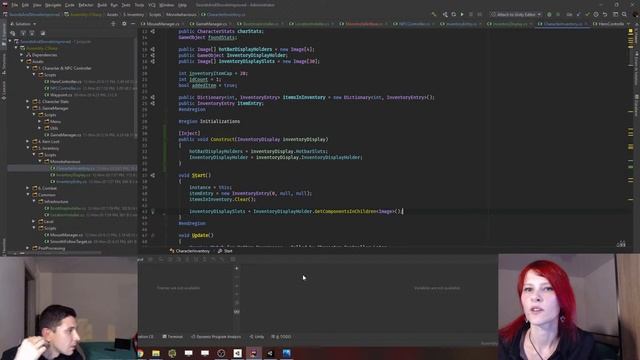Expand the 6. Combat folder

point(28,188)
